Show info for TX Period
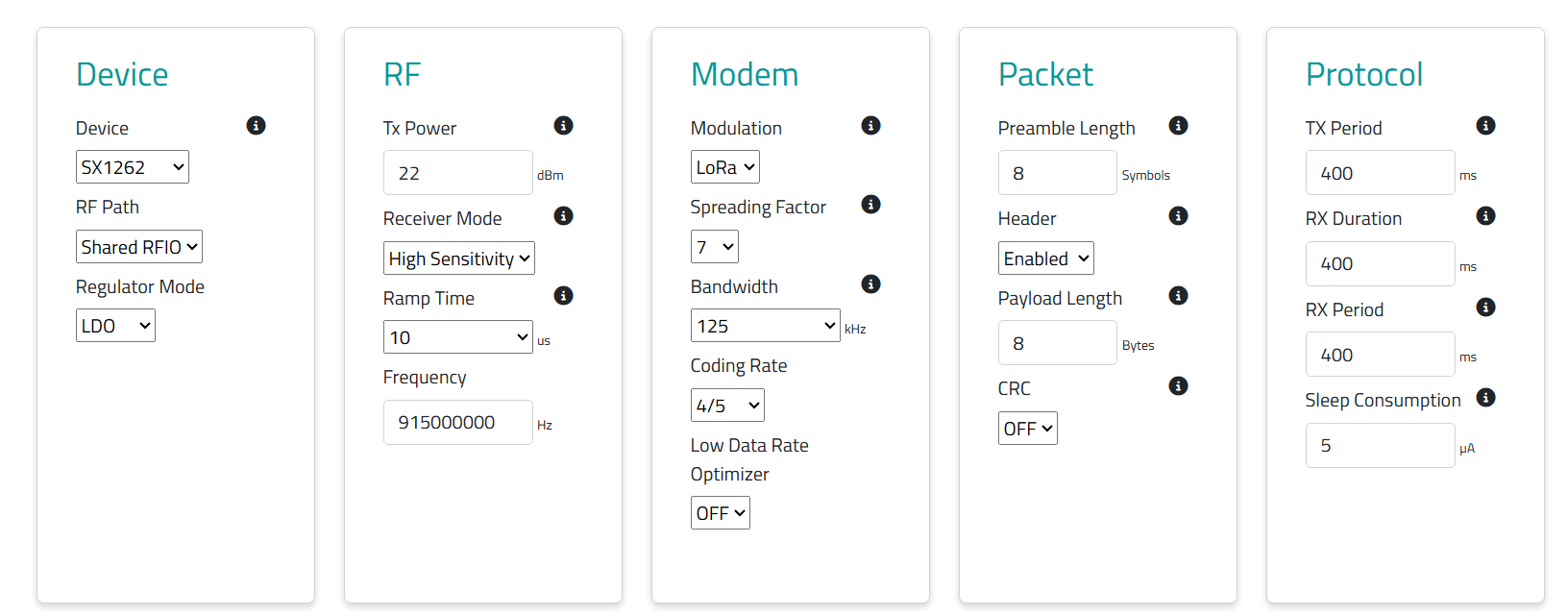Screen dimensions: 1568x616 [x=1485, y=126]
